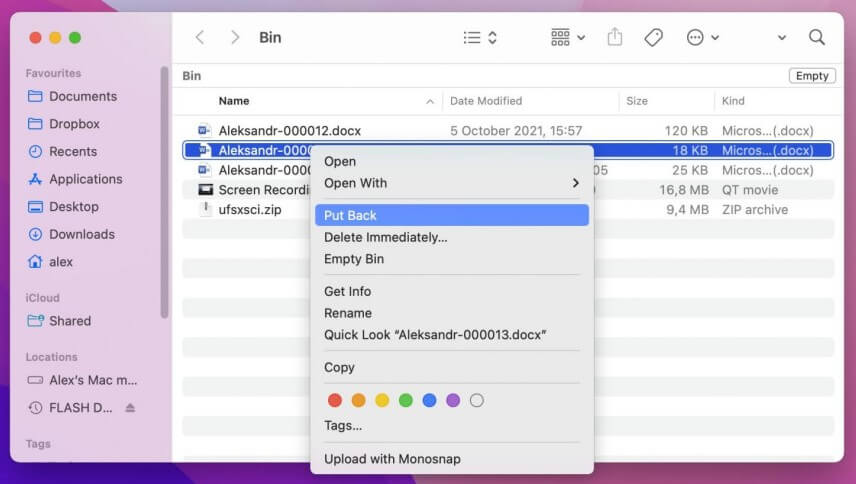Sort by the Name column header

point(234,101)
